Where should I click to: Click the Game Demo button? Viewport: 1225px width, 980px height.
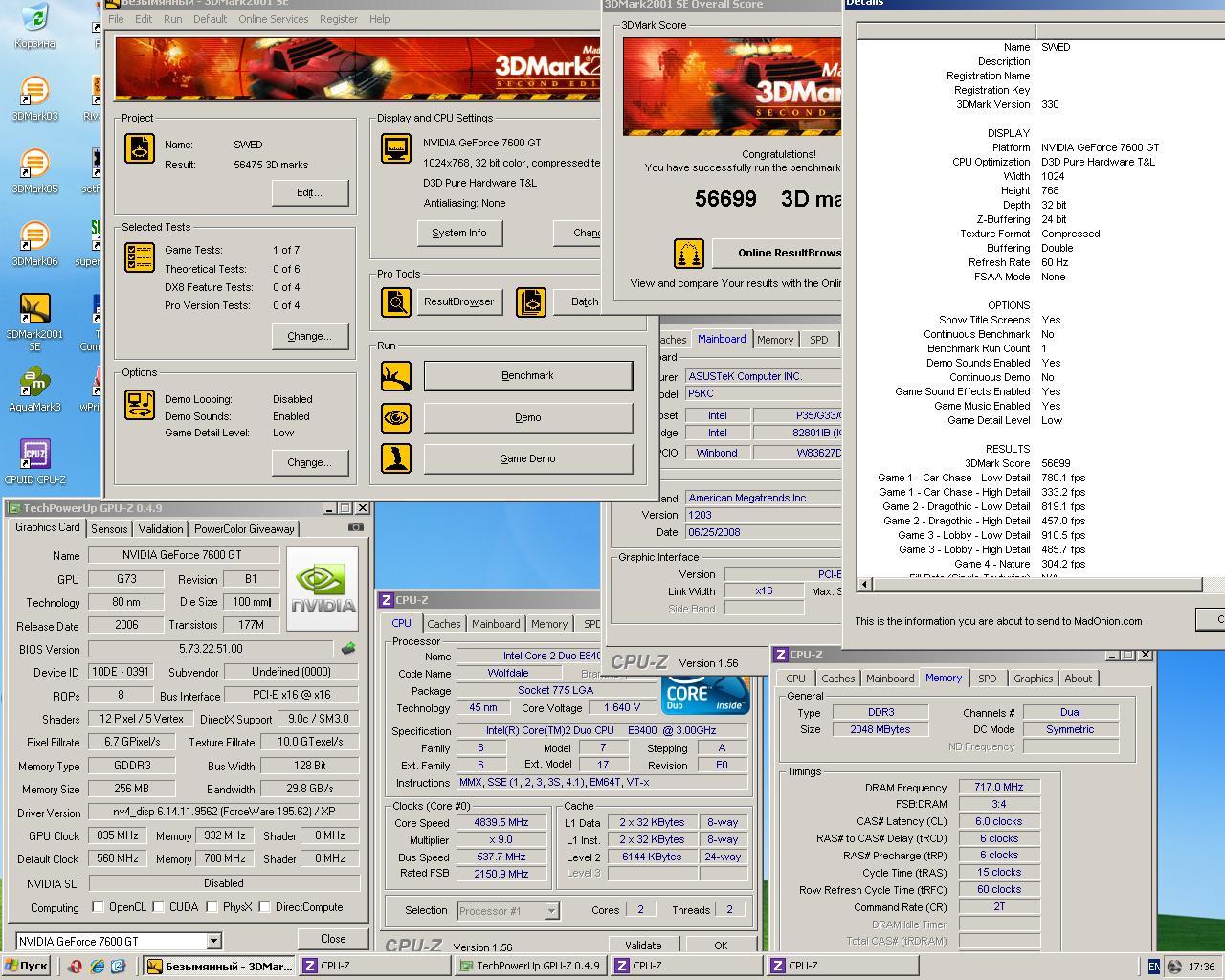point(528,458)
